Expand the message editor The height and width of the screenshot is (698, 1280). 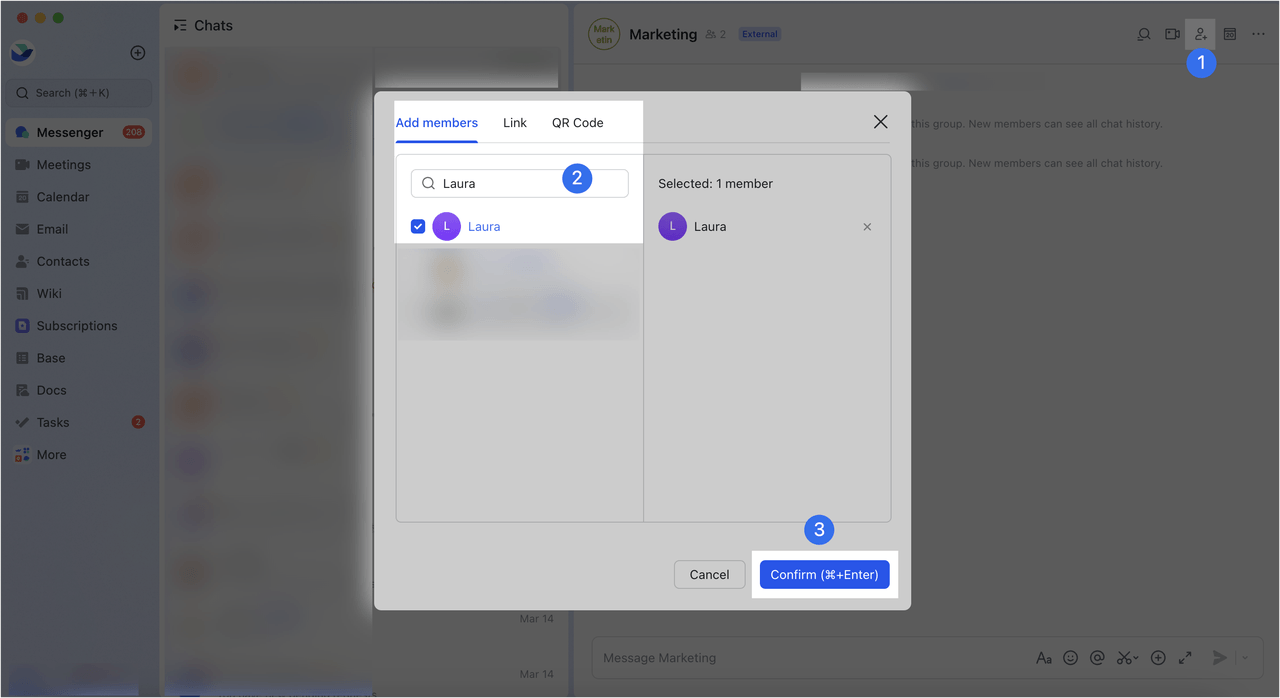(1185, 658)
